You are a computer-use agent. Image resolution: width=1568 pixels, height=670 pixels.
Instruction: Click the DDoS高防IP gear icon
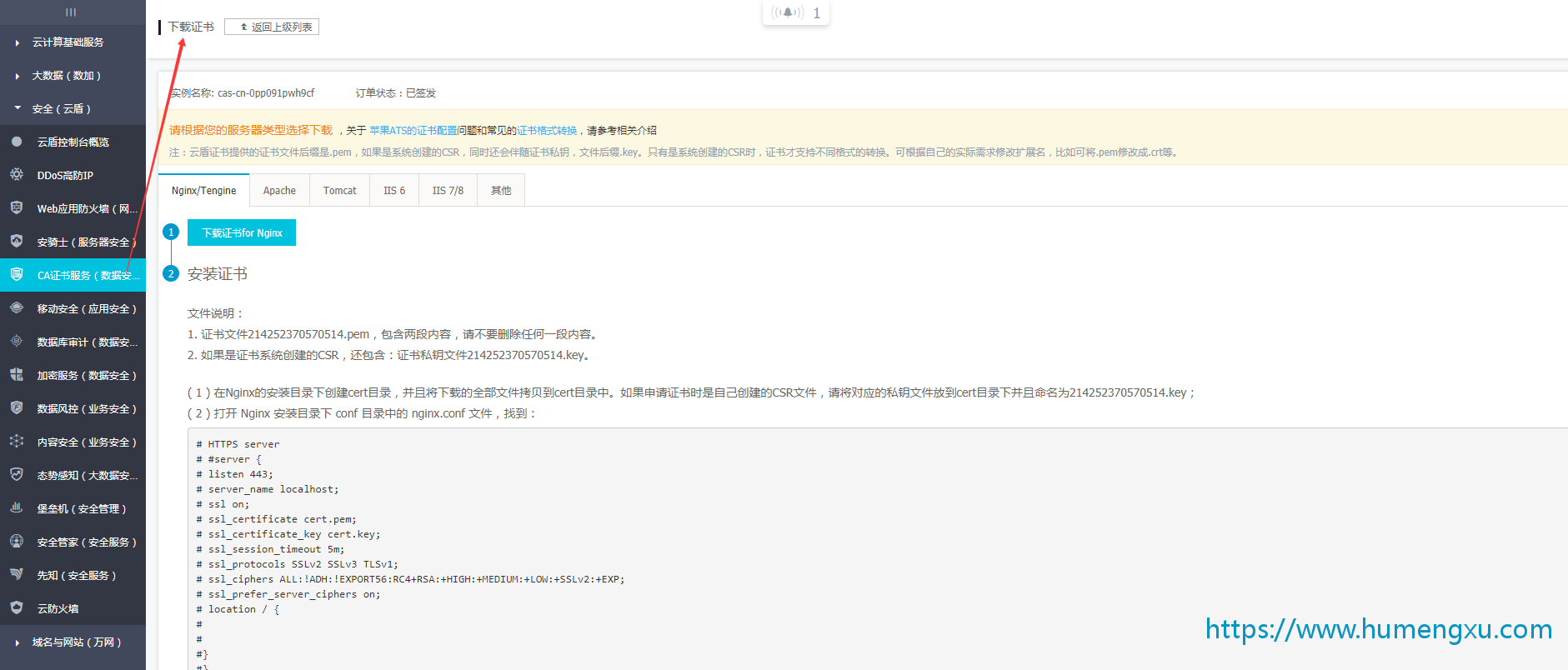[x=17, y=175]
